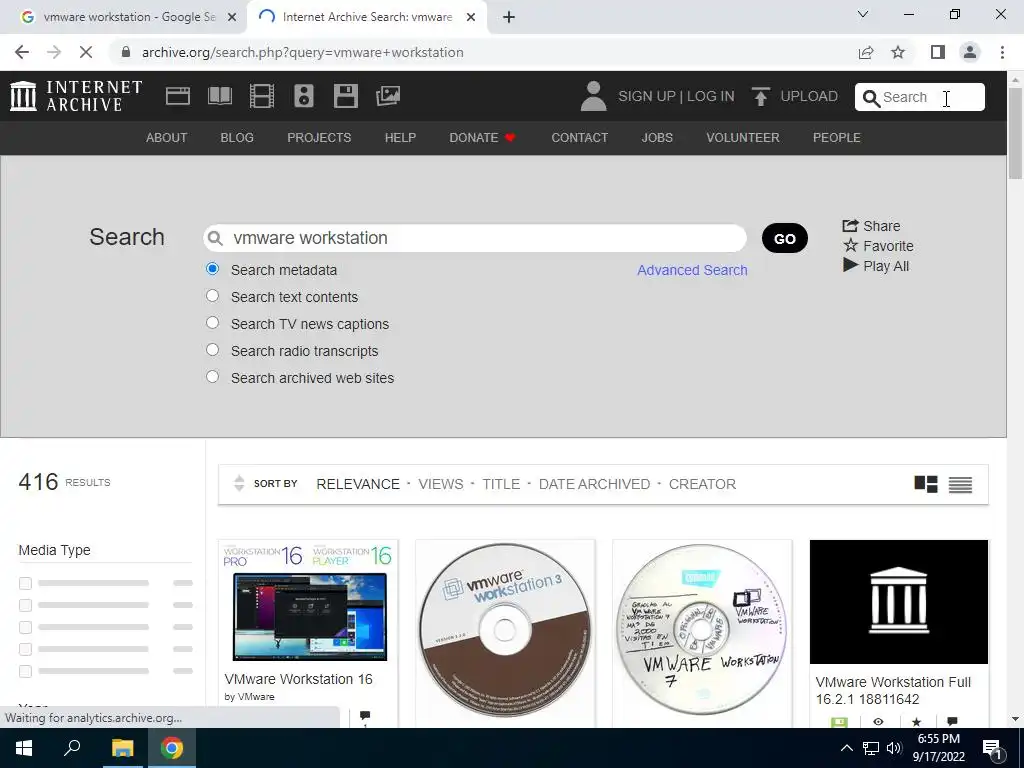Click the Chrome address bar URL

coord(302,52)
